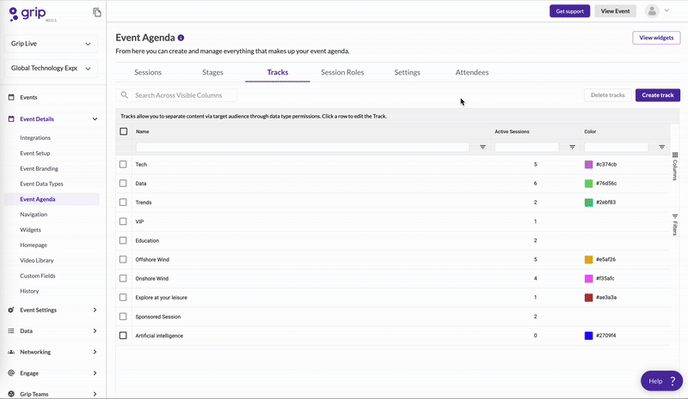
Task: Open the Name column filter icon
Action: click(x=483, y=147)
